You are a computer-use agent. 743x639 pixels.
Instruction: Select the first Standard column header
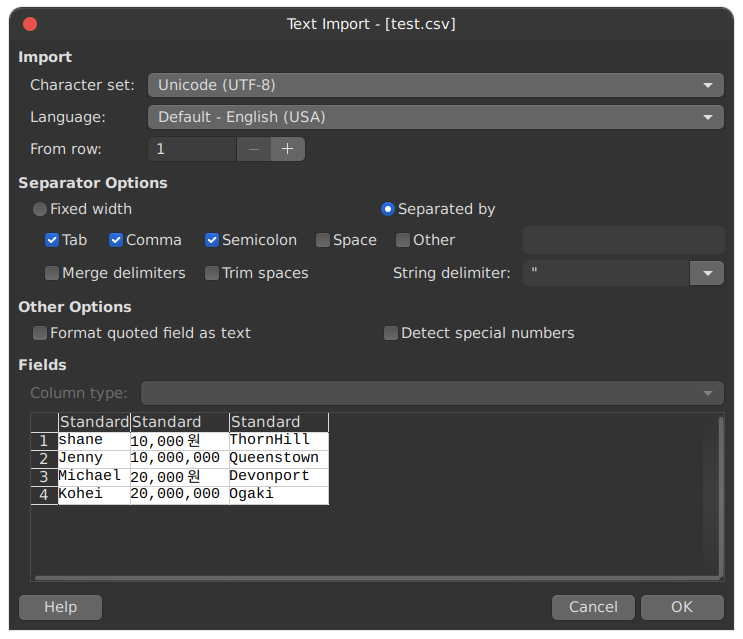click(x=94, y=422)
